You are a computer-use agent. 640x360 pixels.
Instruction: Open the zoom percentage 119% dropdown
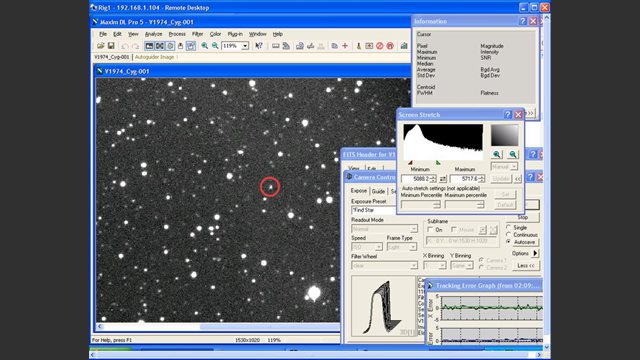[245, 46]
